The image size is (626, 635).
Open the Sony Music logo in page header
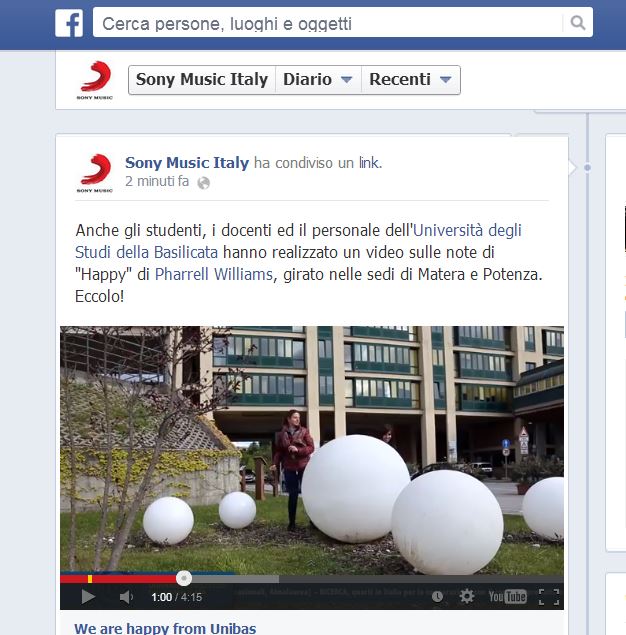(95, 80)
